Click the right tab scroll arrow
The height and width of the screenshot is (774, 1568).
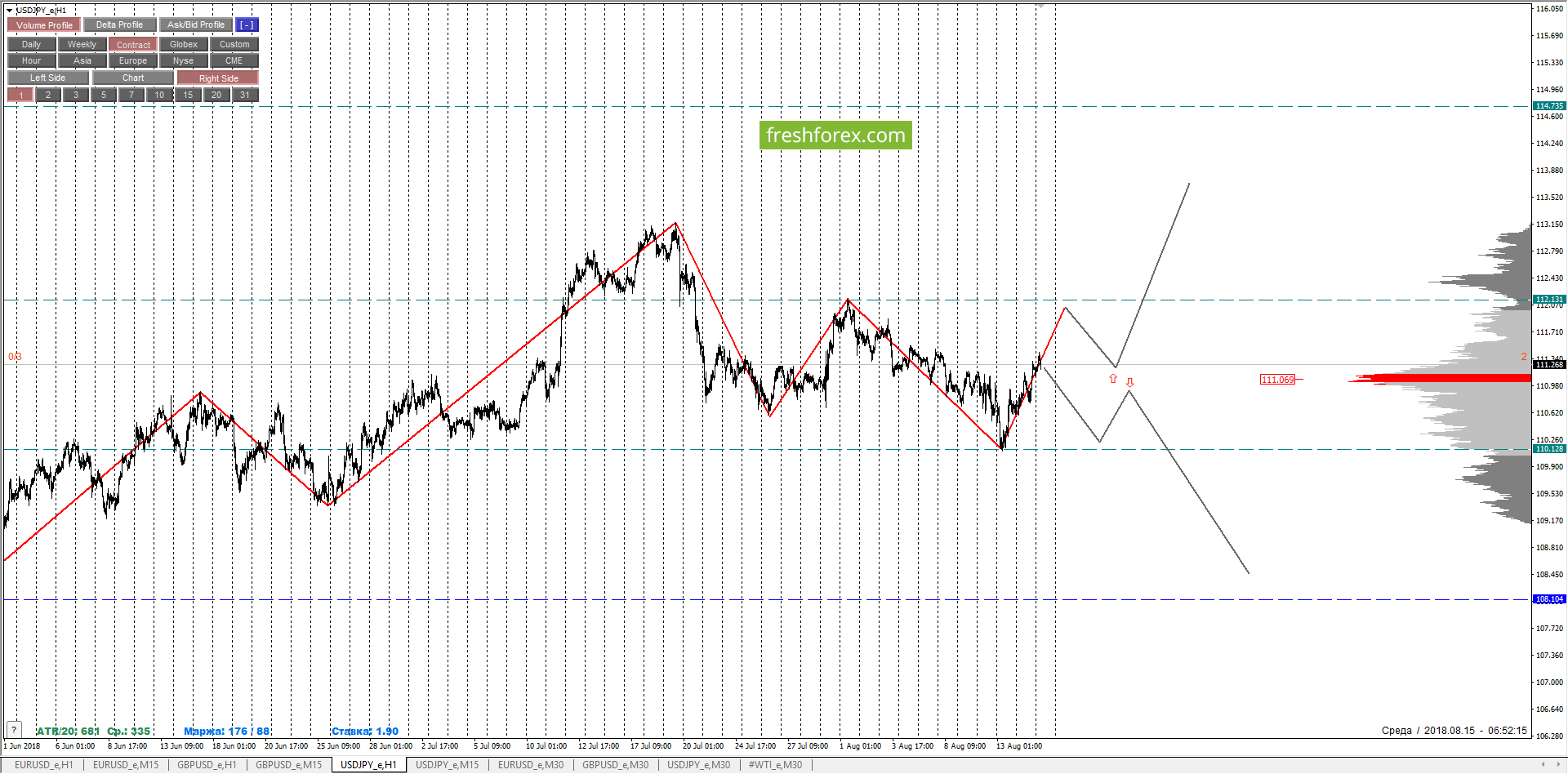click(x=1557, y=765)
